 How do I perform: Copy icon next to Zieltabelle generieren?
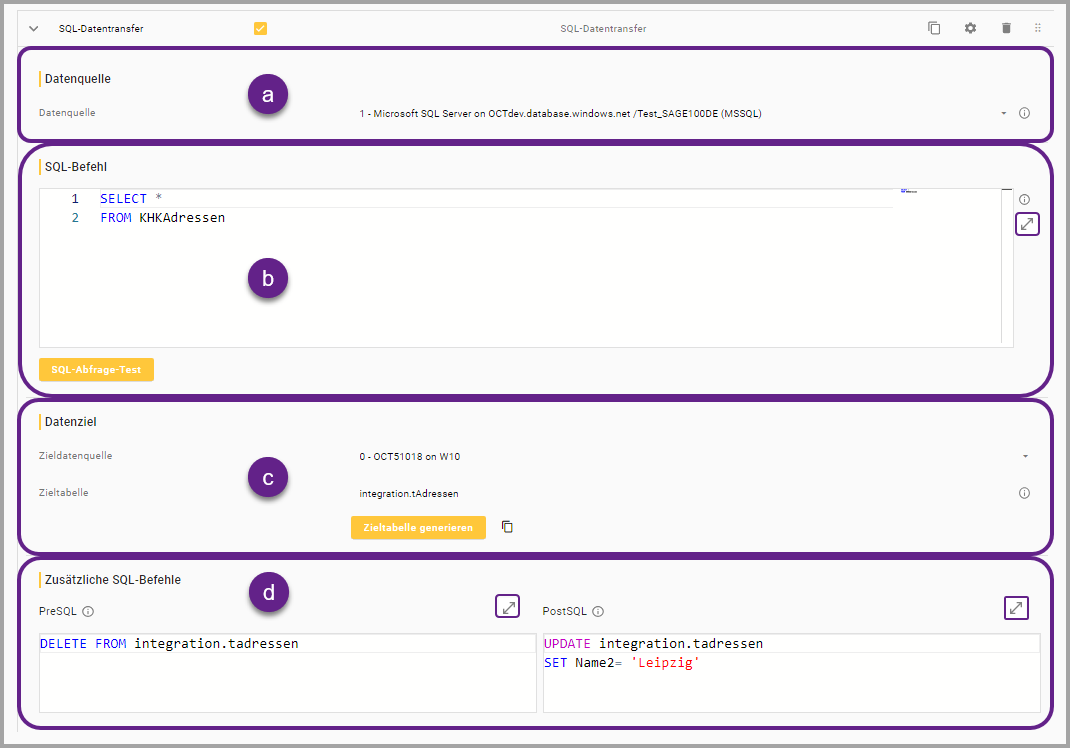click(x=507, y=527)
